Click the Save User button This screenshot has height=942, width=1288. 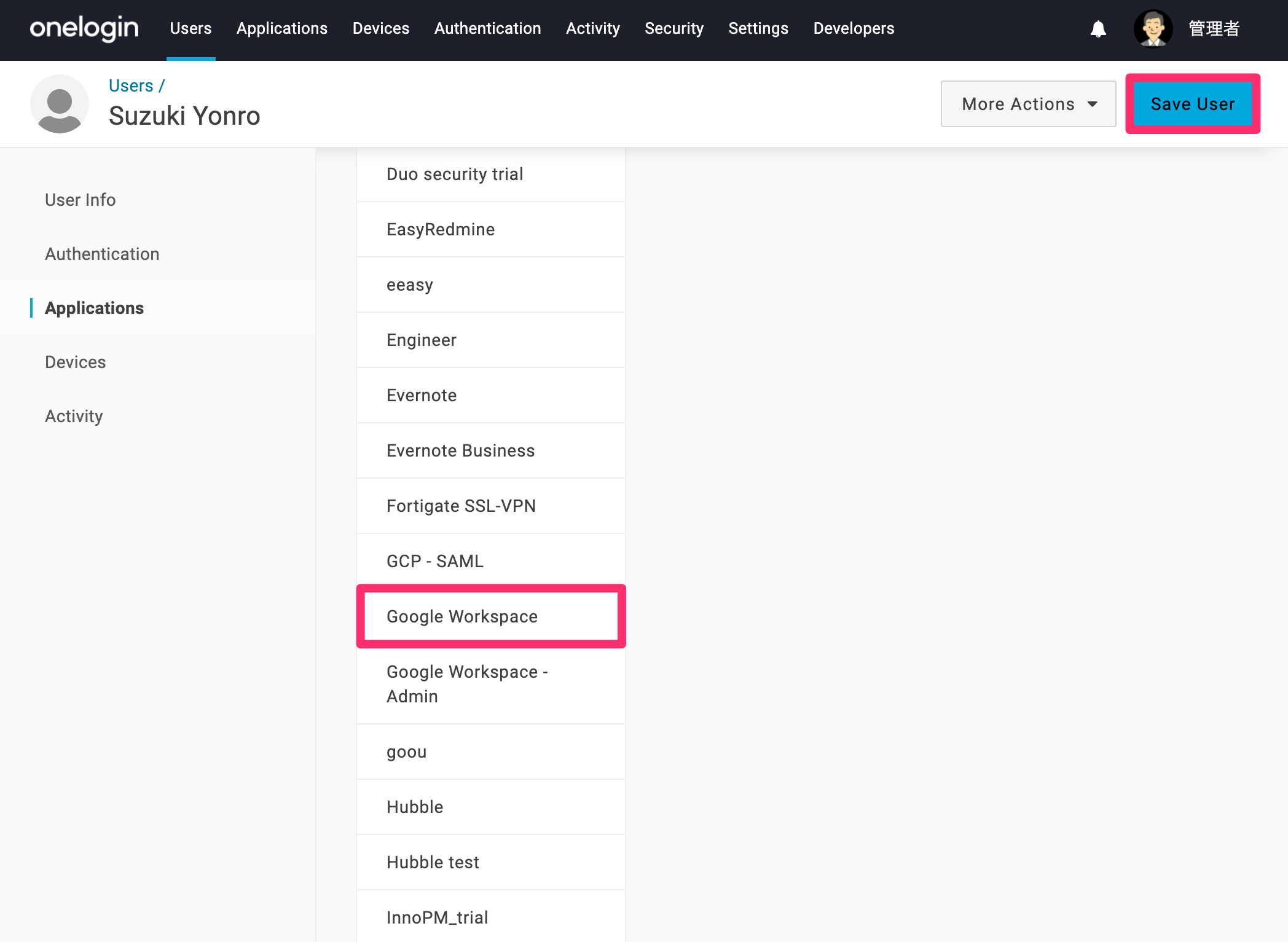pos(1193,104)
